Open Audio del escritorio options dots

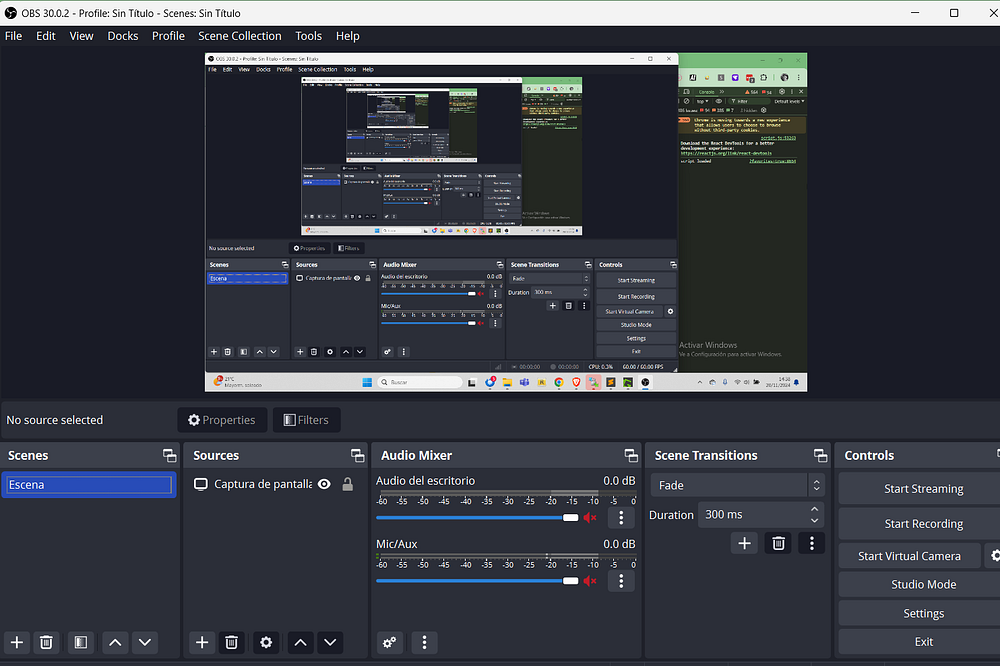click(621, 517)
